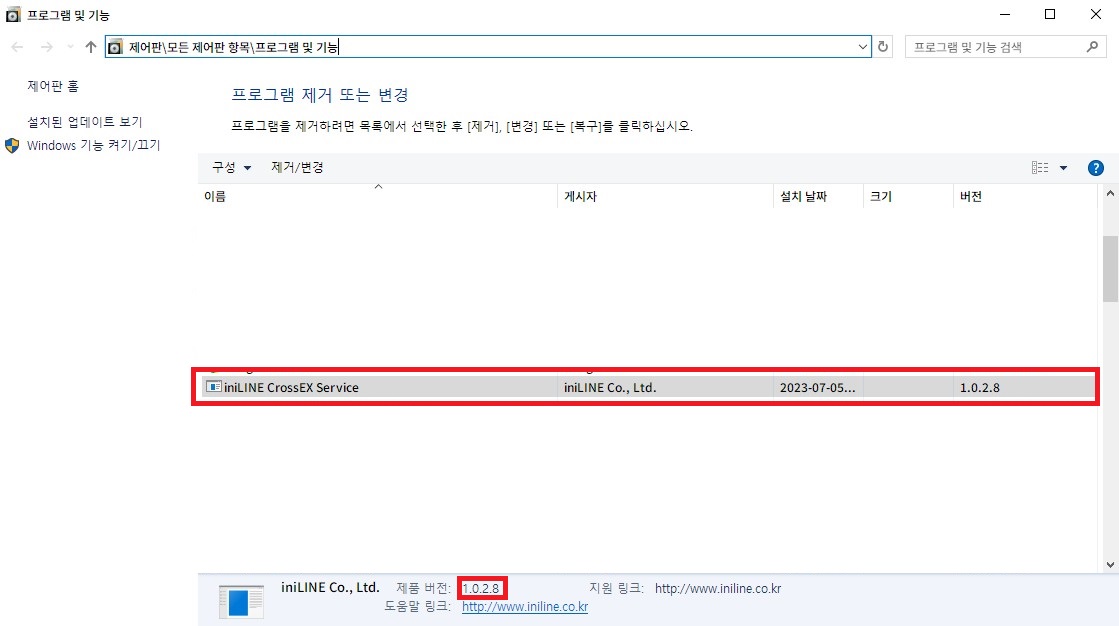Change view with the view layout icon
This screenshot has height=626, width=1119.
coord(1040,168)
